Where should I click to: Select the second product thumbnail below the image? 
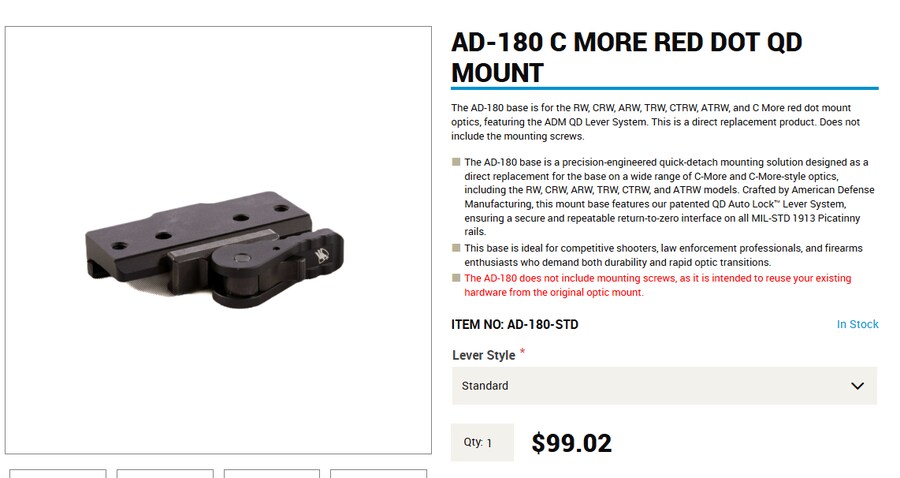(x=165, y=473)
